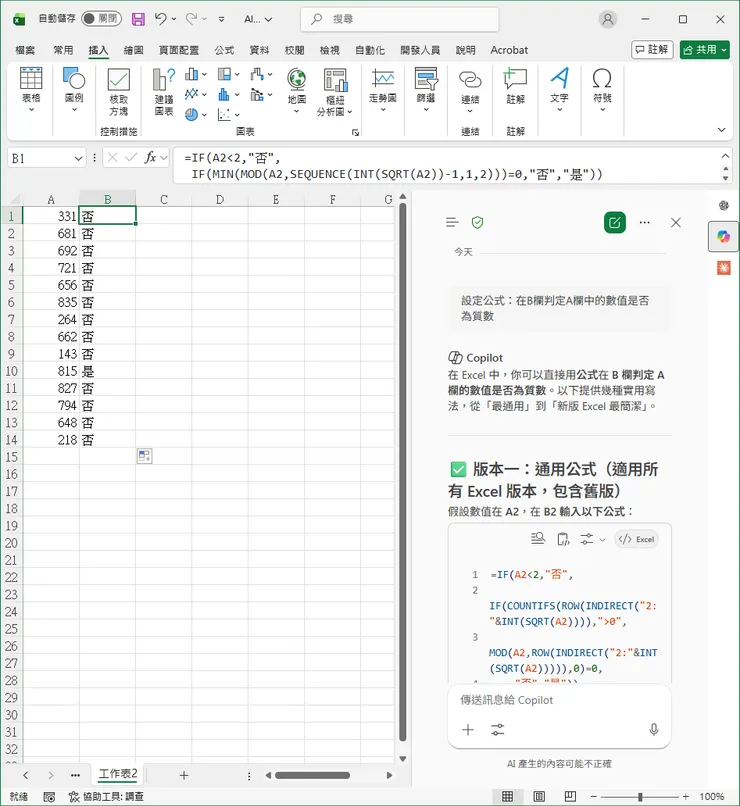
Task: Open the user account profile icon
Action: pos(608,19)
